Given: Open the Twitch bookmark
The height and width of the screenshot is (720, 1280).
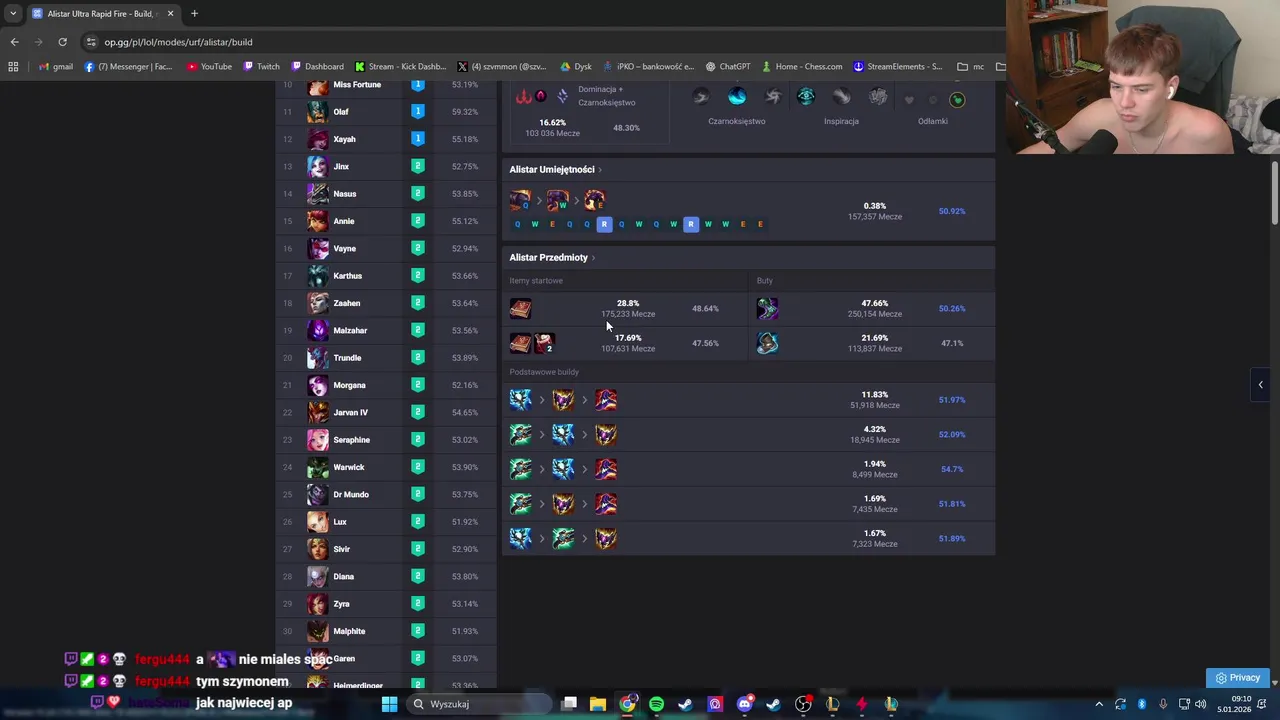Looking at the screenshot, I should point(262,67).
